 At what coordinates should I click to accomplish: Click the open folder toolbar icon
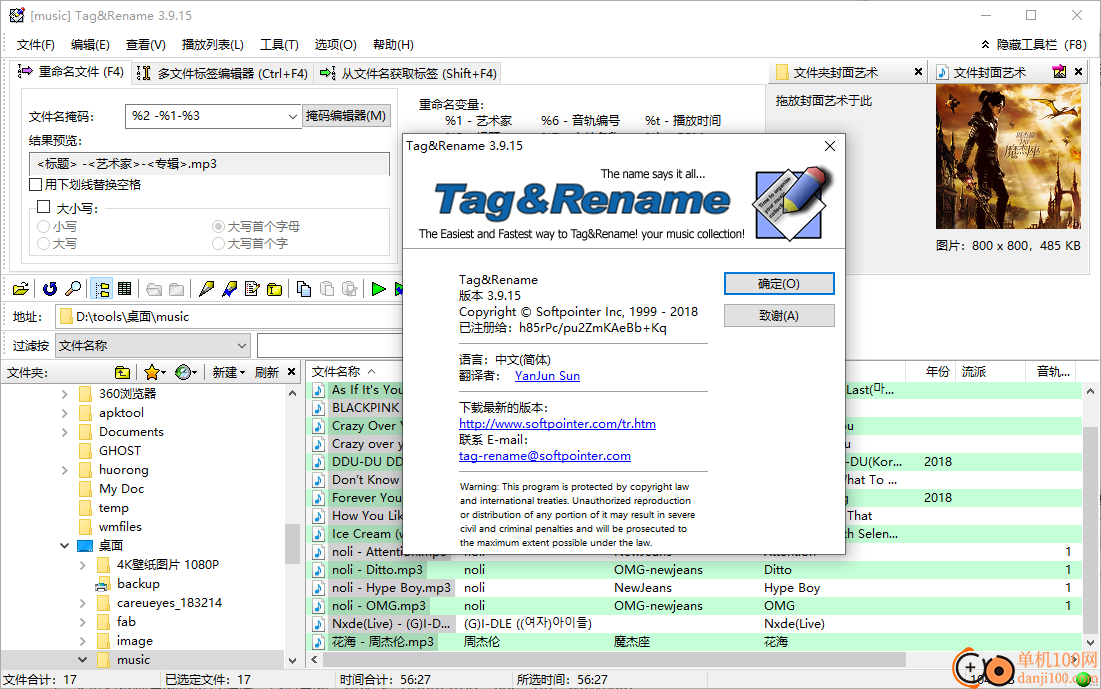click(21, 289)
